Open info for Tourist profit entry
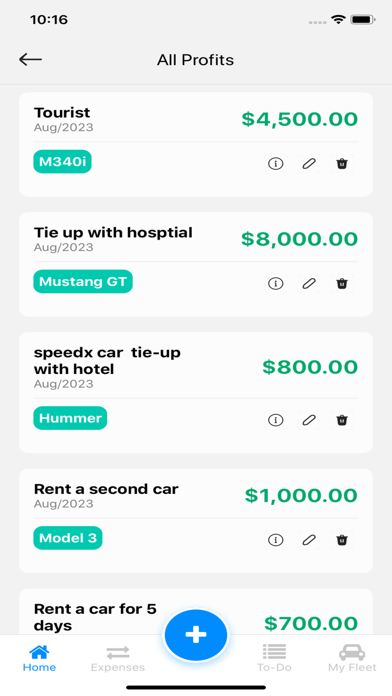This screenshot has height=696, width=392. click(x=276, y=164)
